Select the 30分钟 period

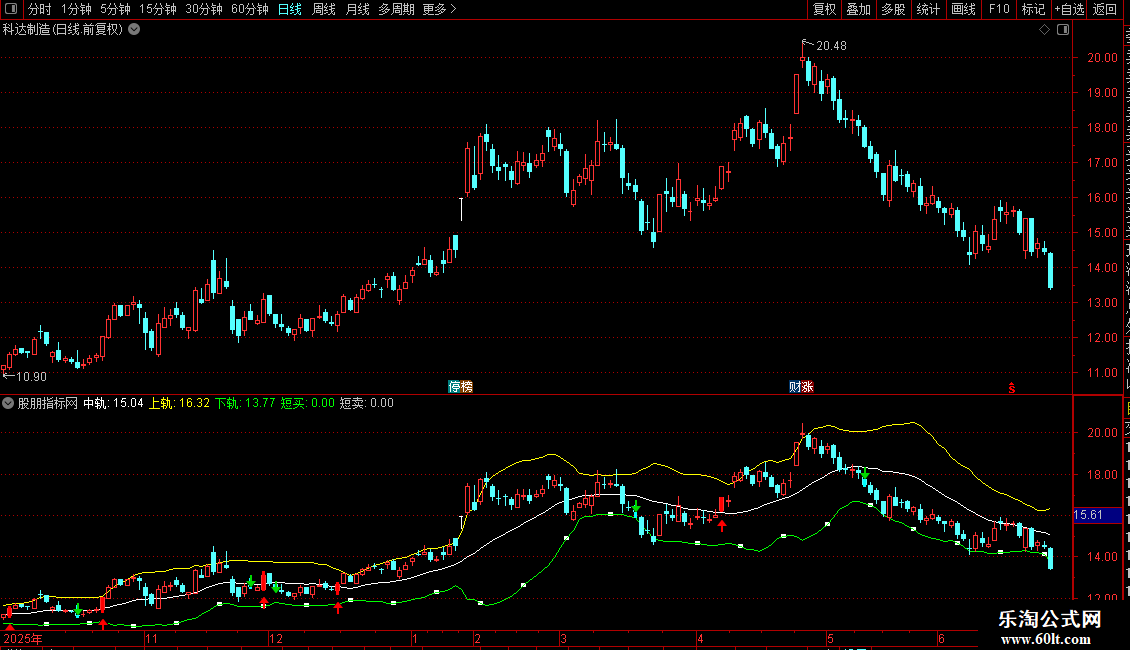pos(204,9)
